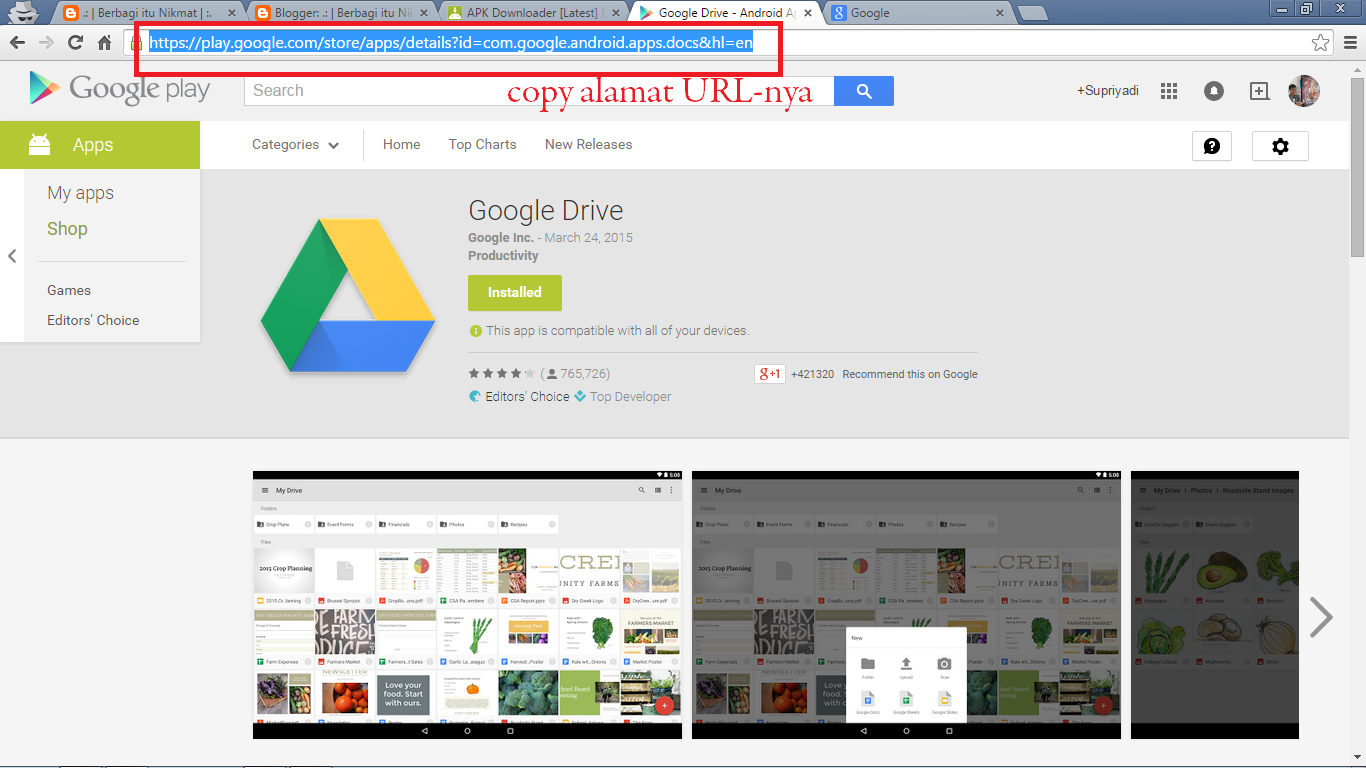Screen dimensions: 1366x768
Task: Click the Recommend this on Google text
Action: click(910, 374)
